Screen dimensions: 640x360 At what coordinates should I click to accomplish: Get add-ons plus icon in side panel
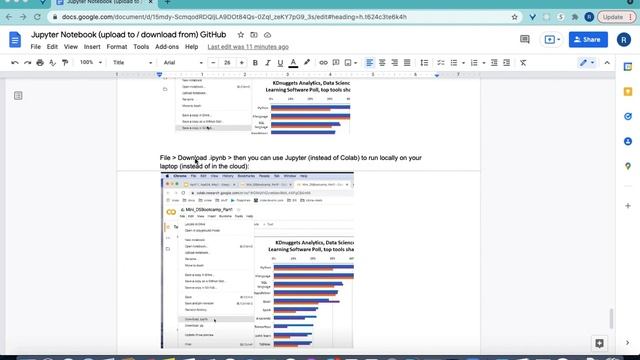(x=628, y=206)
